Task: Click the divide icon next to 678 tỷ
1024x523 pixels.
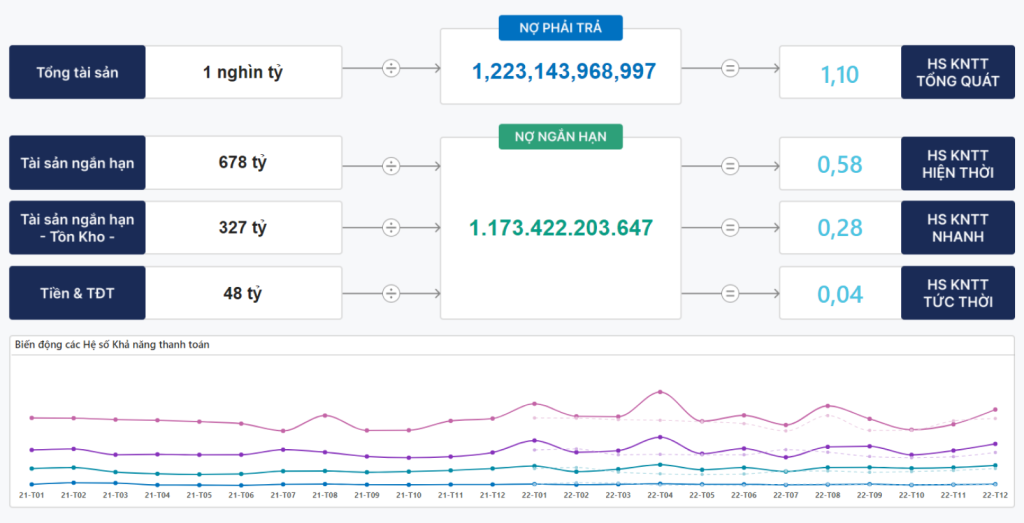Action: coord(391,166)
